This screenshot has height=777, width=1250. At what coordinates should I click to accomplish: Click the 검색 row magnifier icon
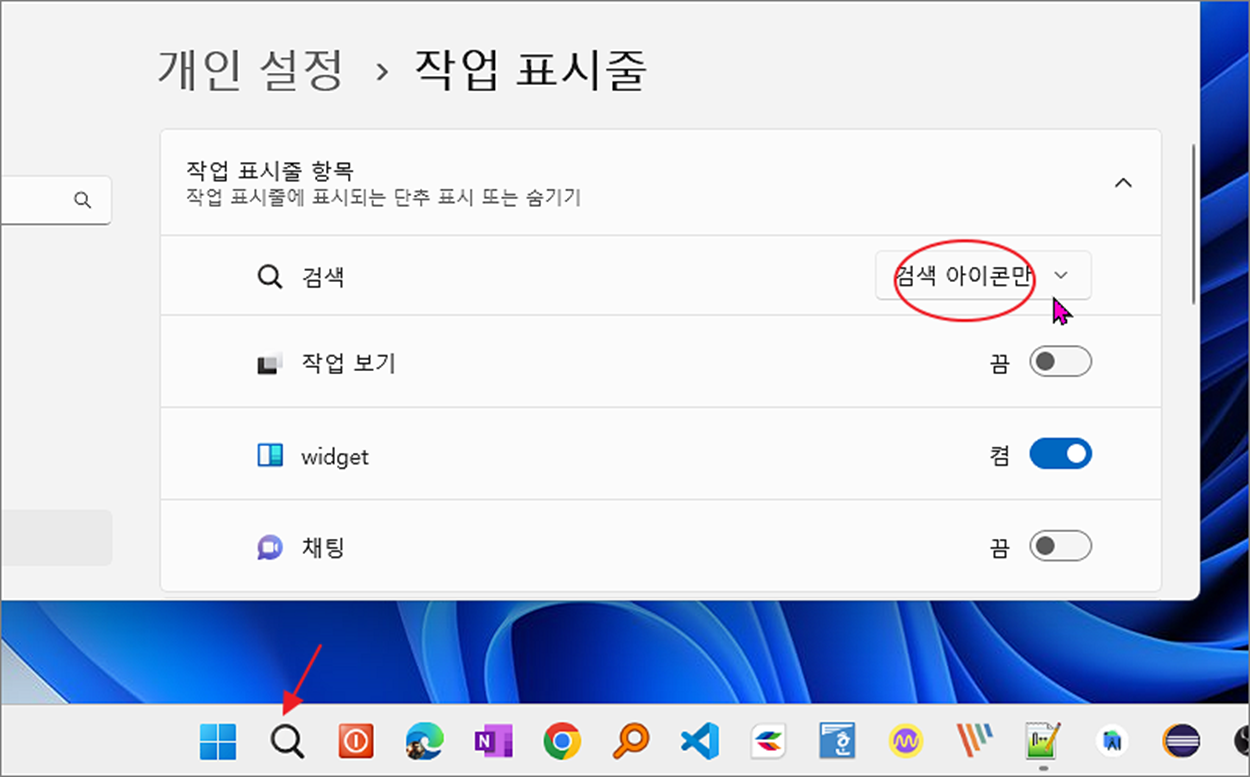(x=269, y=277)
